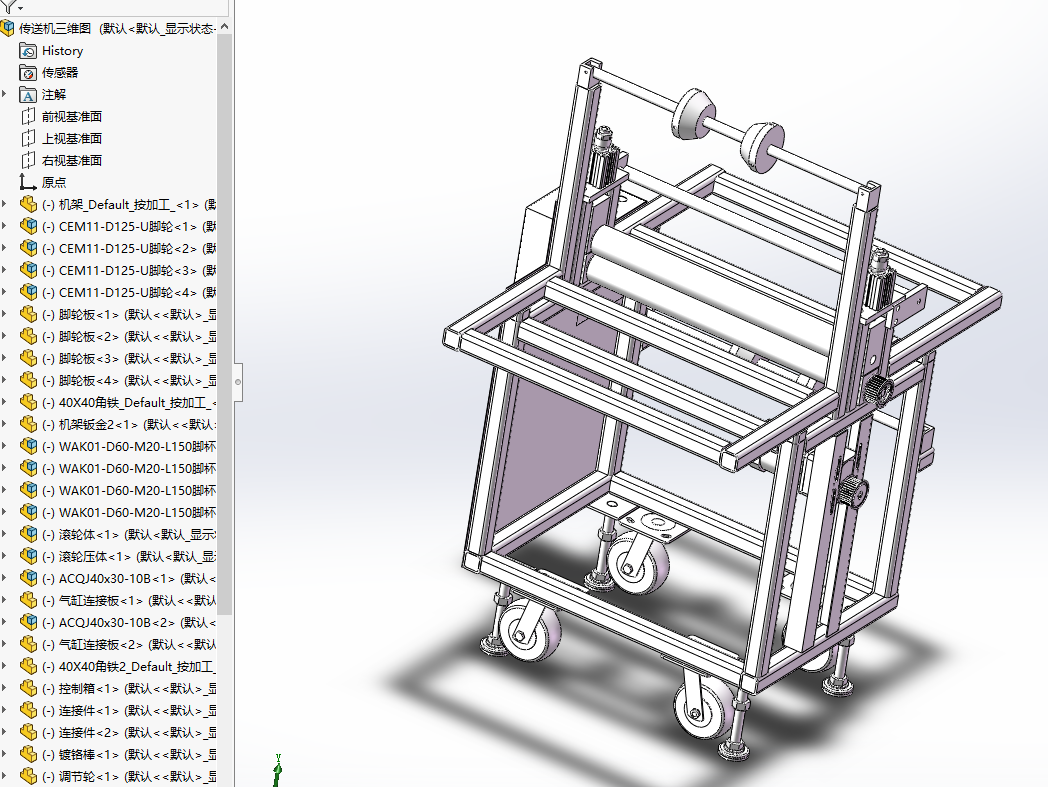This screenshot has width=1048, height=787.
Task: Expand CEM11-D125-U脚轮<1> tree node
Action: [4, 226]
